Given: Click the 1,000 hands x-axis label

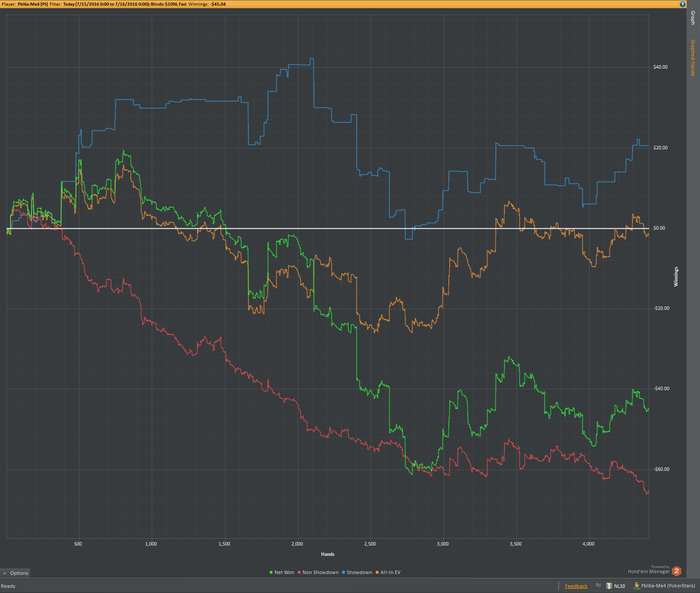Looking at the screenshot, I should [x=151, y=544].
